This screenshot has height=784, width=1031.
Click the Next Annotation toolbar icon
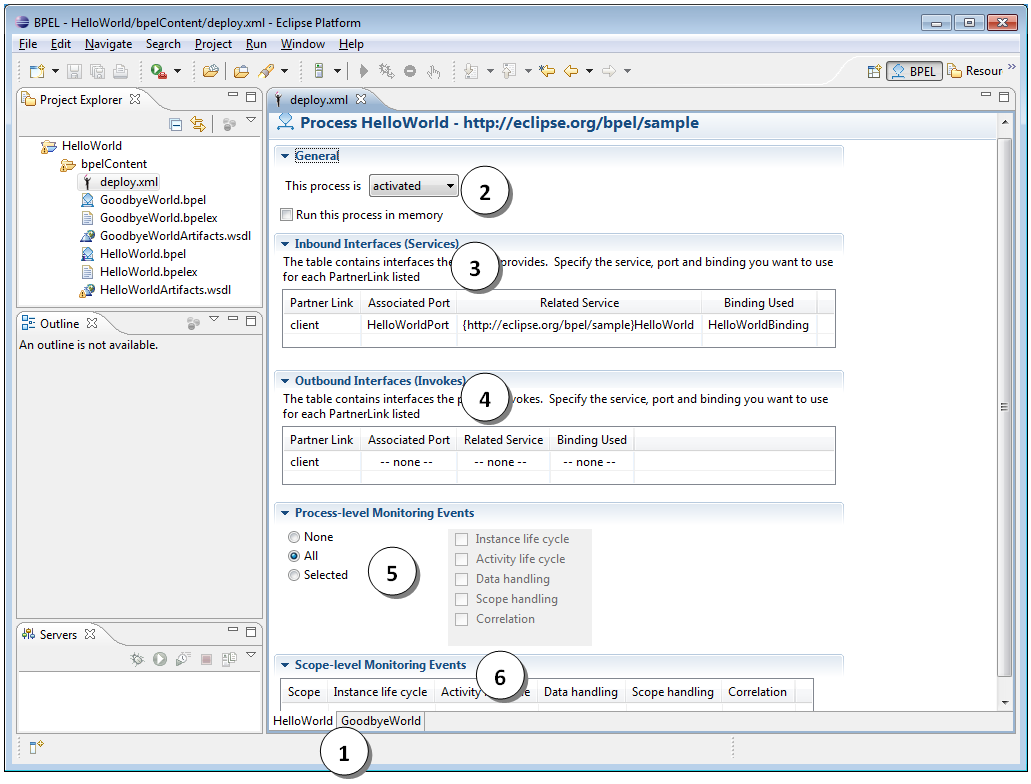coord(471,71)
